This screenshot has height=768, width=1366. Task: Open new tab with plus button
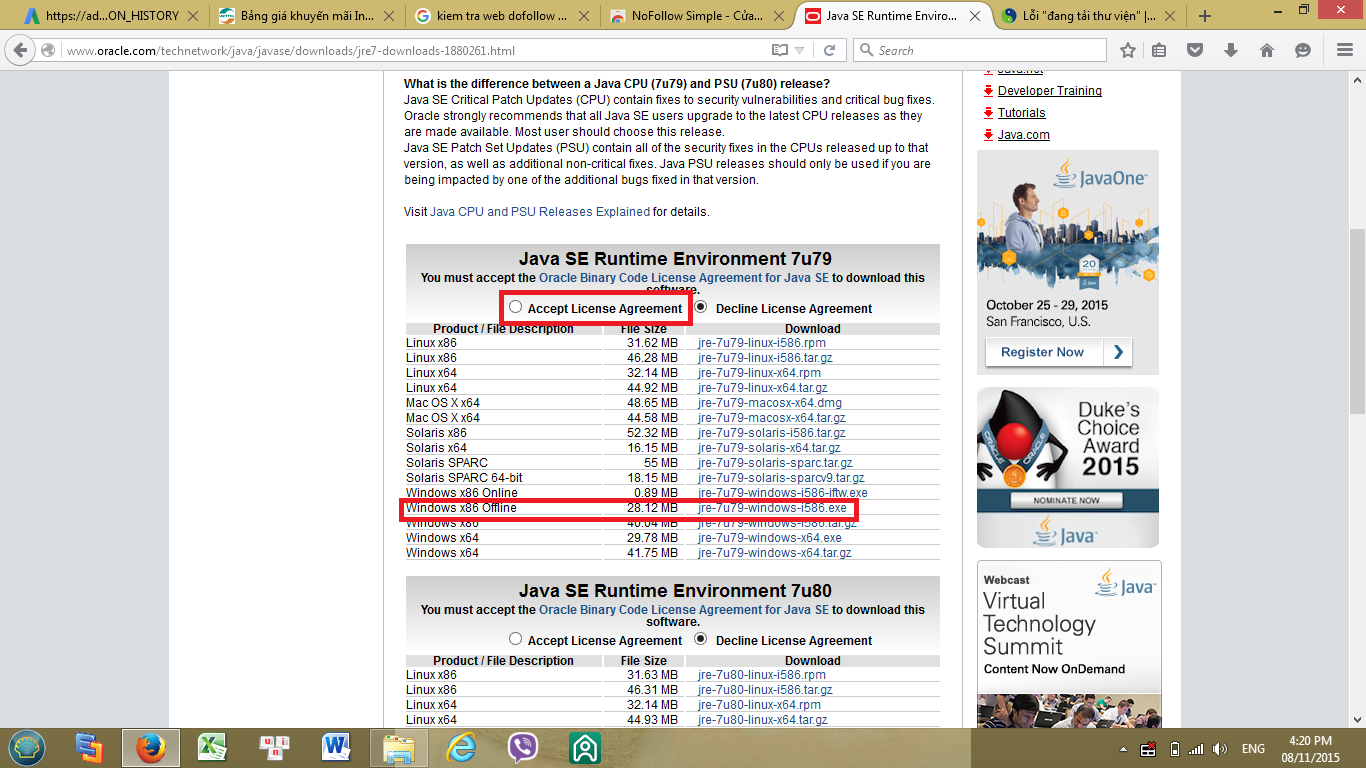[x=1205, y=16]
